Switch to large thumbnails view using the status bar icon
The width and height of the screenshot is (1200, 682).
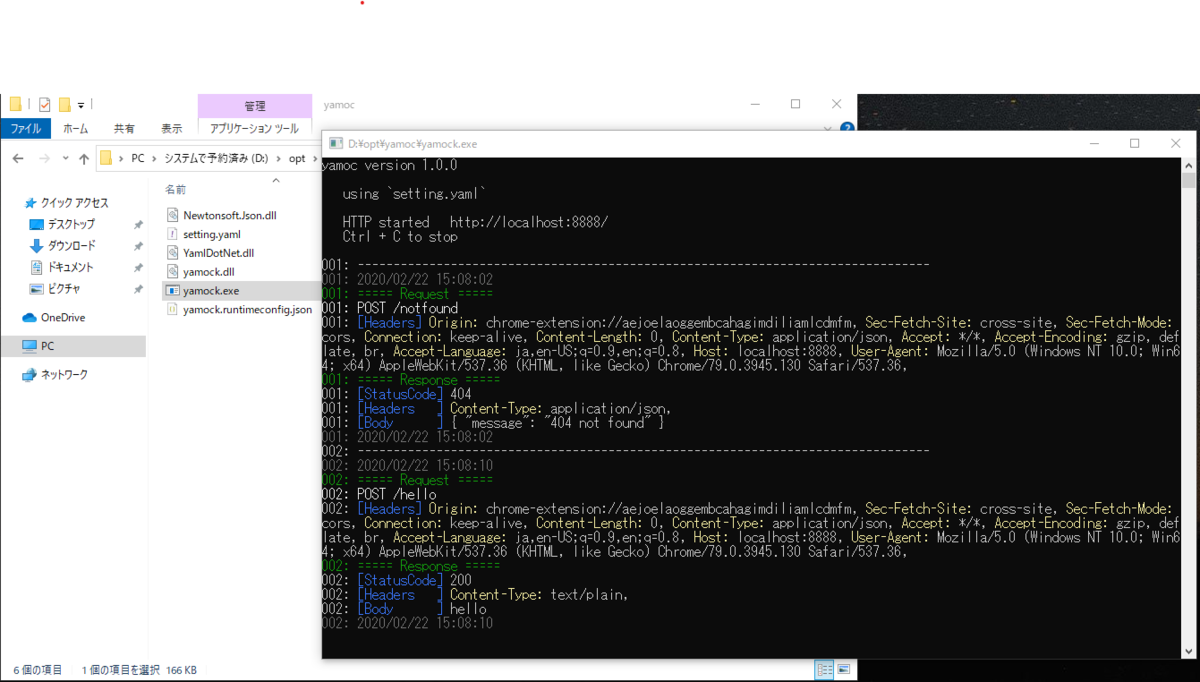tap(844, 669)
